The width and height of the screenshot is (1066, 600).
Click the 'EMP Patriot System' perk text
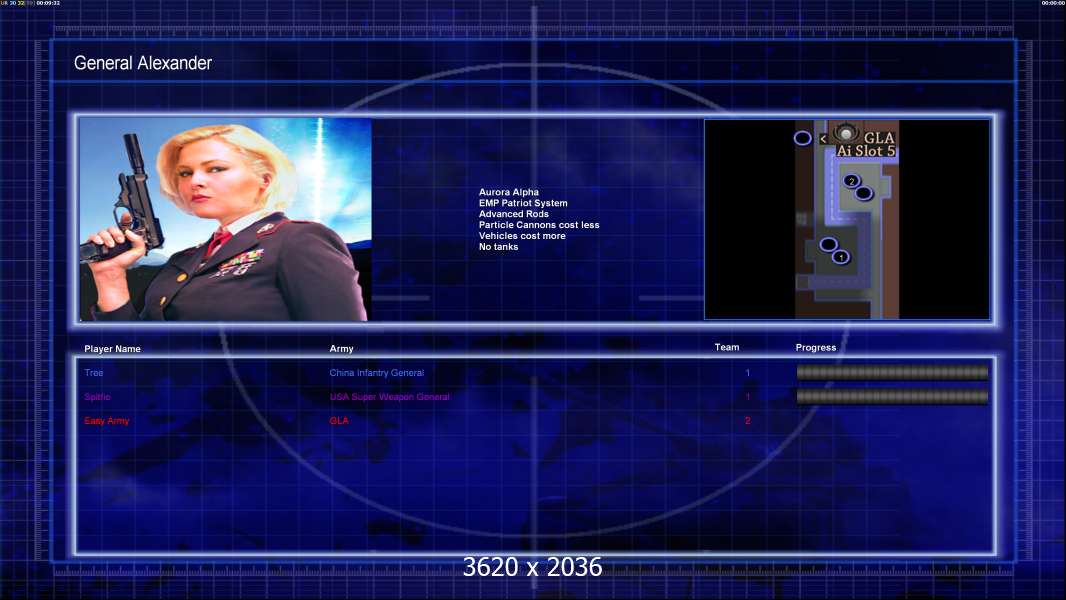(523, 203)
